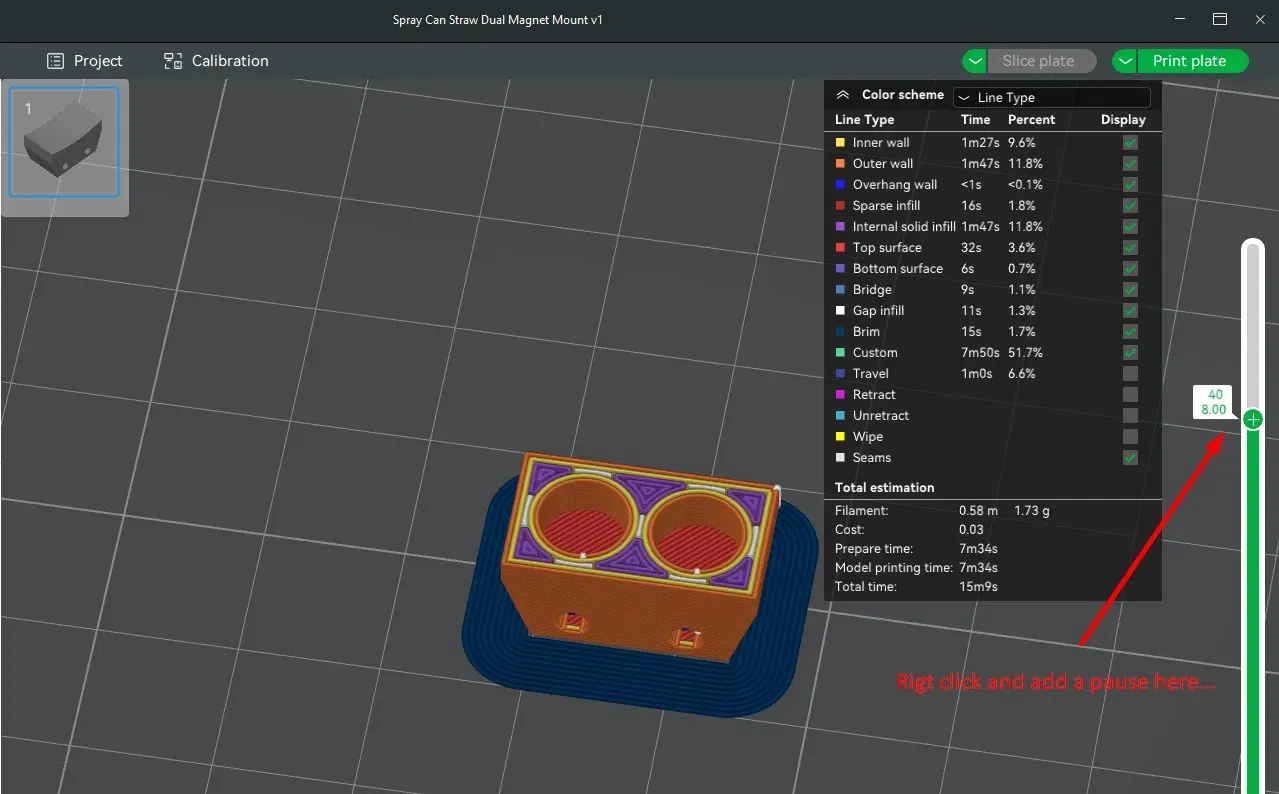Hide Sparse infill in the preview
The height and width of the screenshot is (794, 1279).
pyautogui.click(x=1130, y=206)
